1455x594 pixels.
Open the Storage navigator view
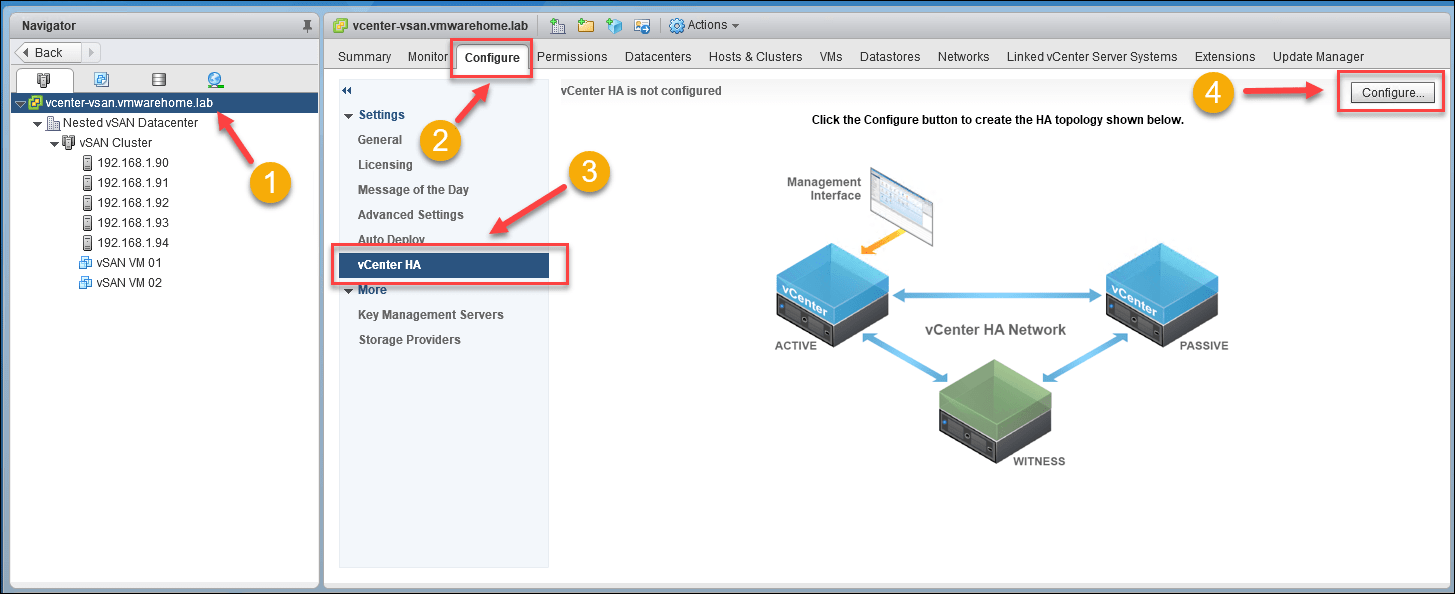[x=158, y=80]
